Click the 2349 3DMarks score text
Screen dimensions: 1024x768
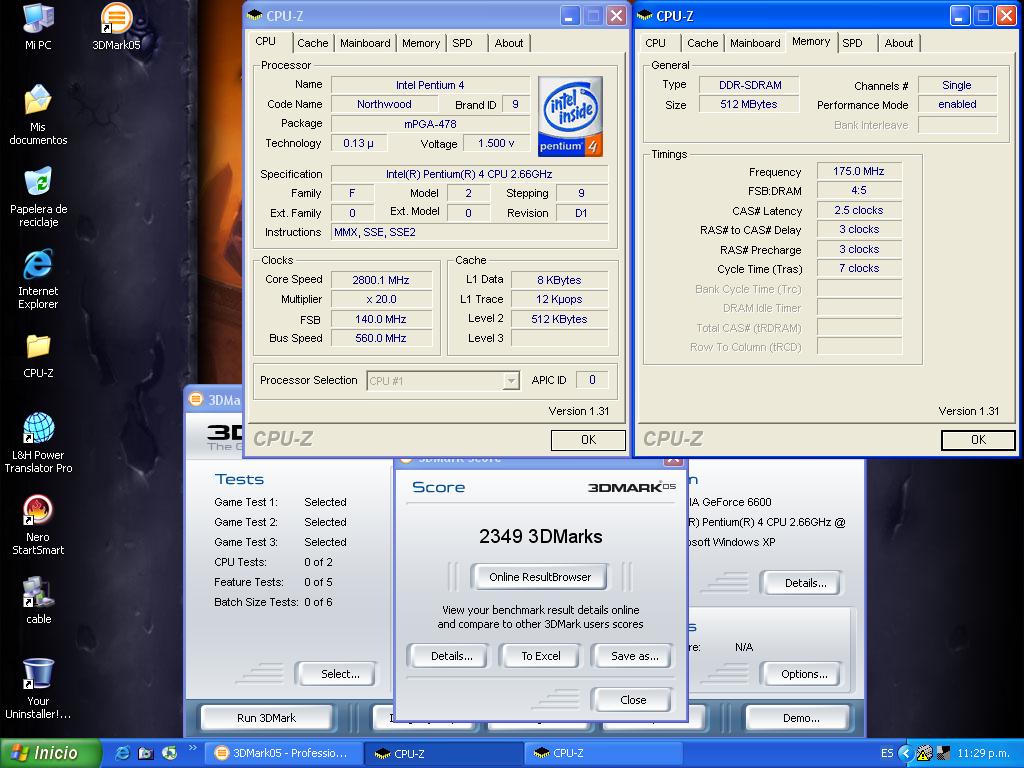541,536
